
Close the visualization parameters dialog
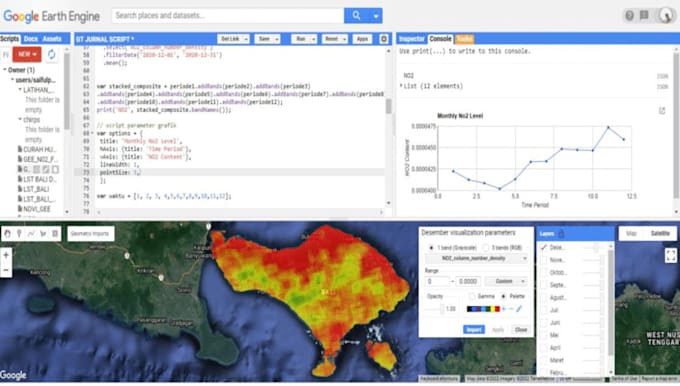[521, 330]
